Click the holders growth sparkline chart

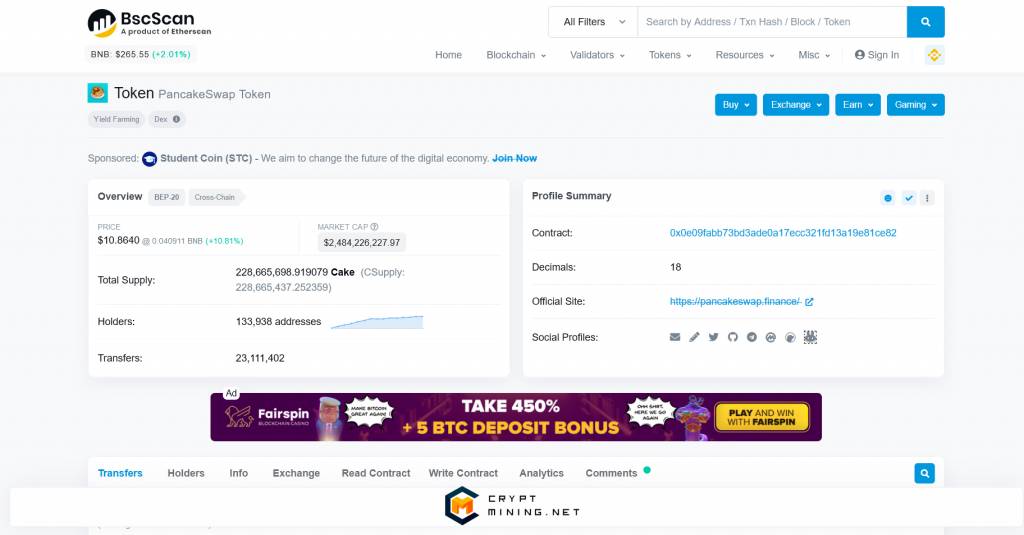[377, 322]
